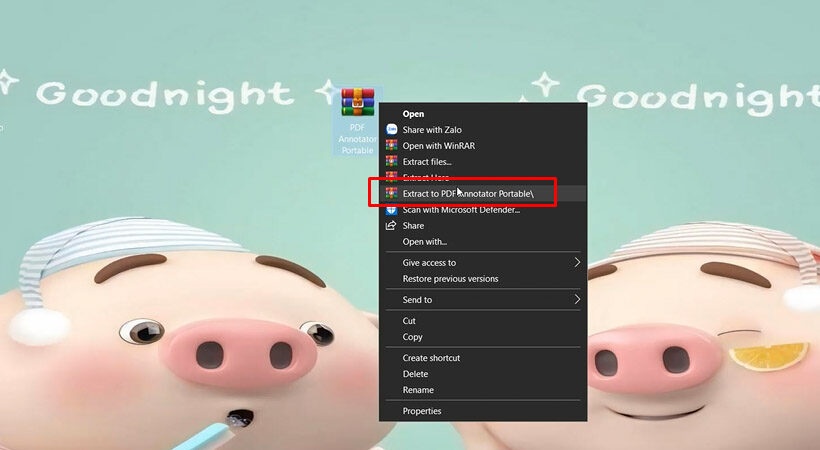This screenshot has width=820, height=450.
Task: Choose Cut from the context menu
Action: tap(409, 321)
